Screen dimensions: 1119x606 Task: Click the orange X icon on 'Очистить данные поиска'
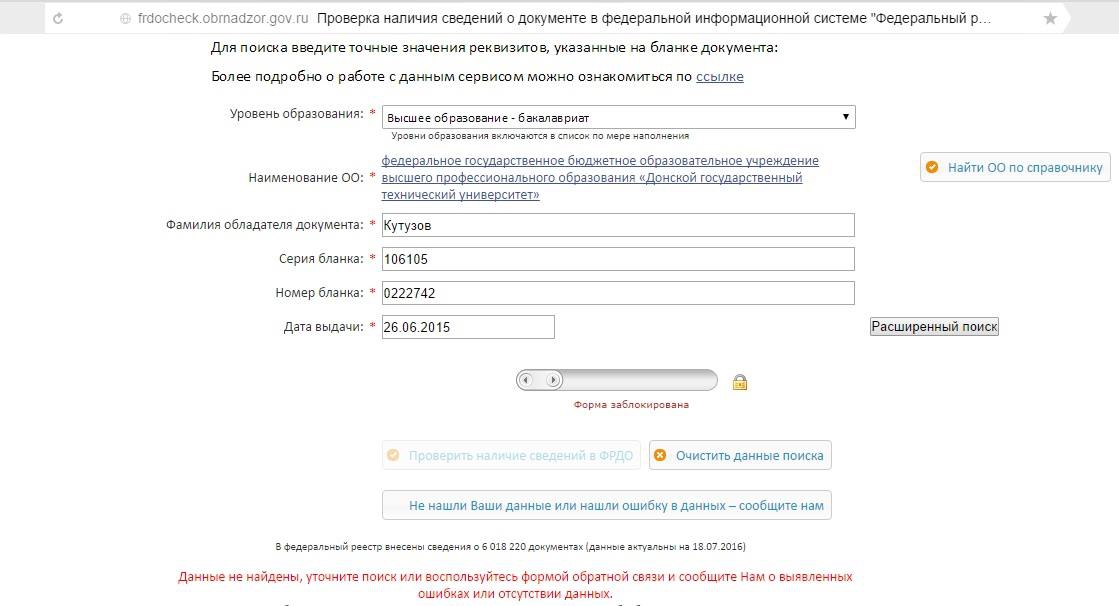click(660, 455)
